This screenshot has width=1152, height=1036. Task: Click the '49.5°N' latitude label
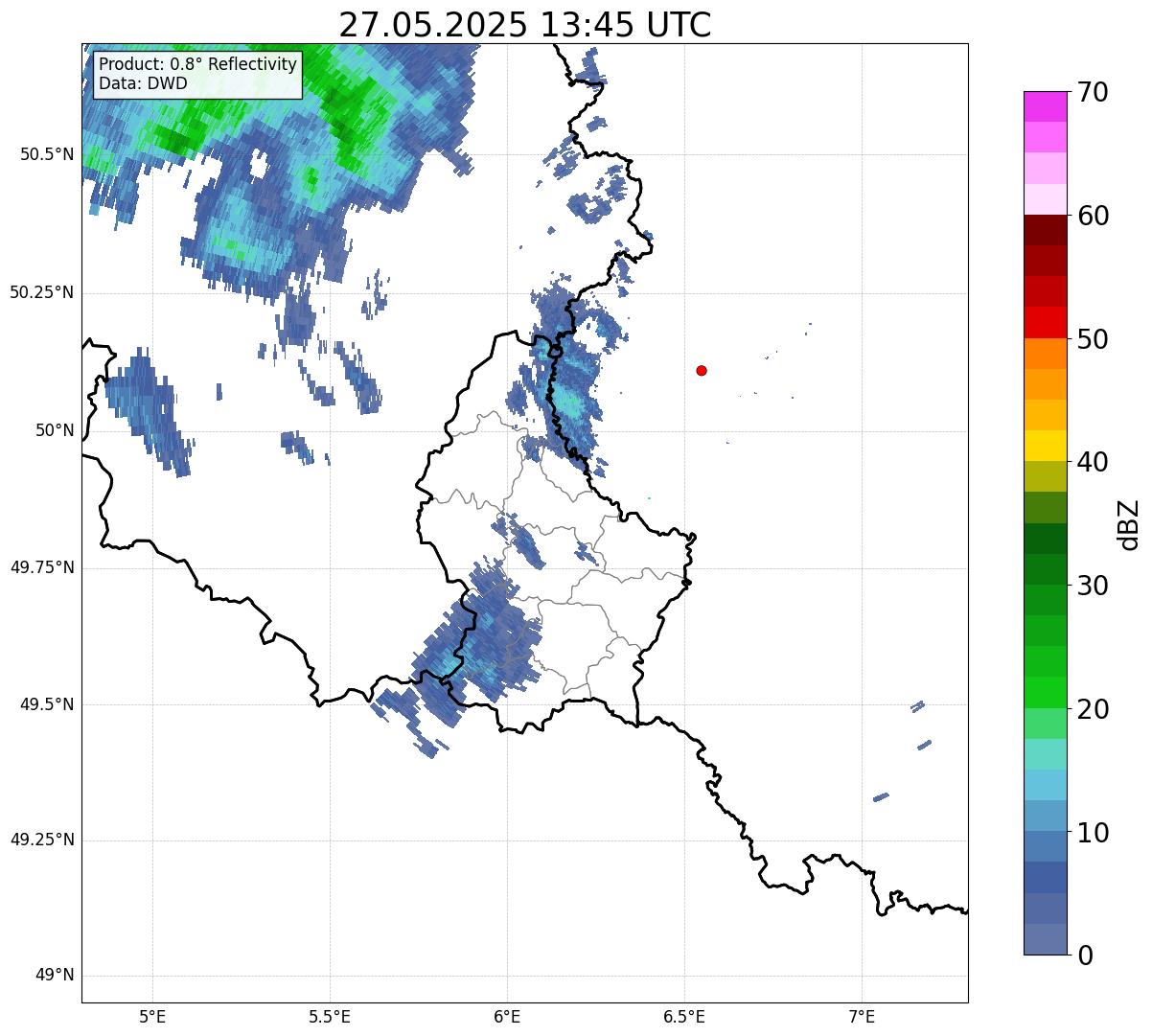47,704
